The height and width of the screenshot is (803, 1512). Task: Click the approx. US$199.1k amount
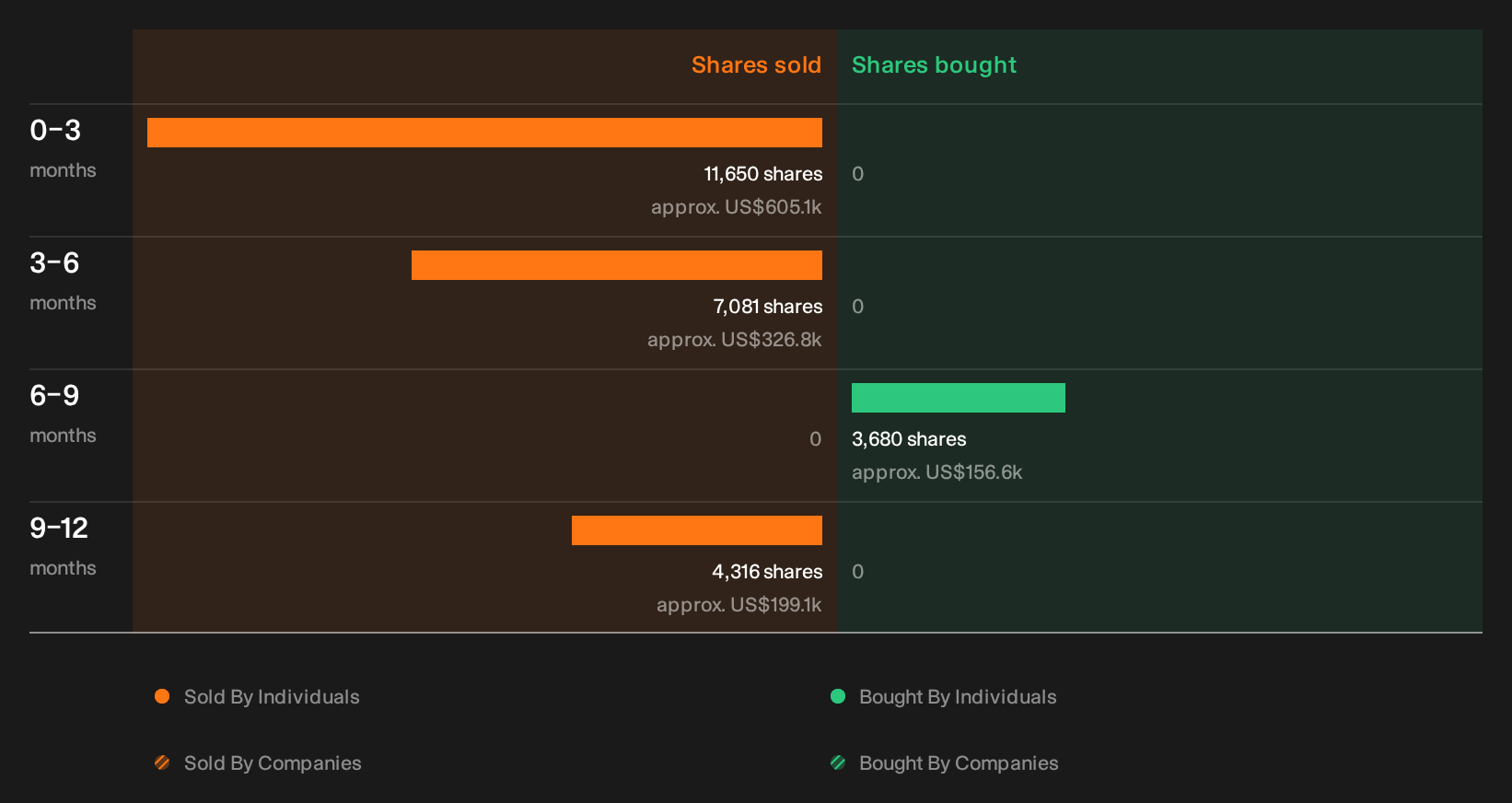739,605
